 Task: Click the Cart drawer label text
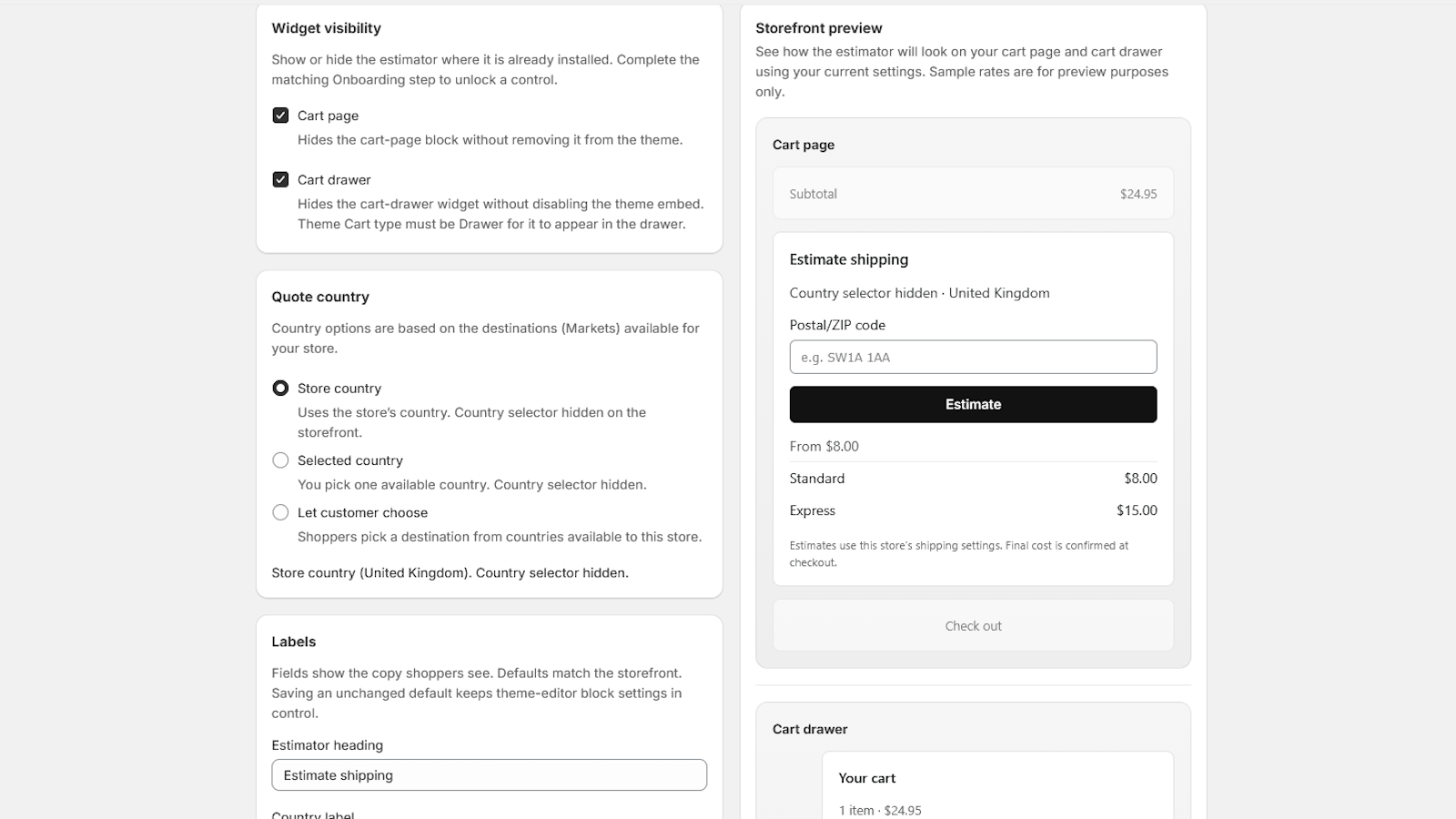point(334,180)
